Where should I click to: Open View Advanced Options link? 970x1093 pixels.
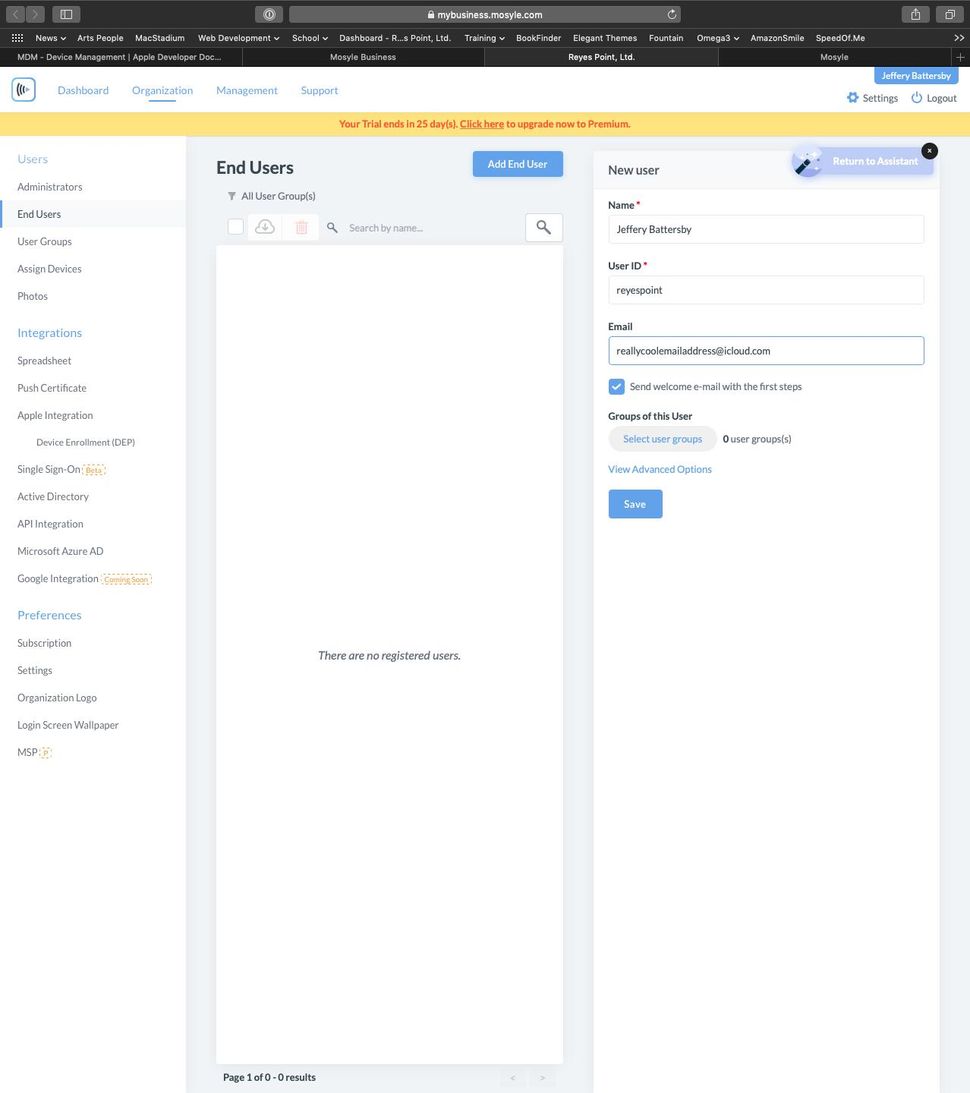tap(659, 469)
